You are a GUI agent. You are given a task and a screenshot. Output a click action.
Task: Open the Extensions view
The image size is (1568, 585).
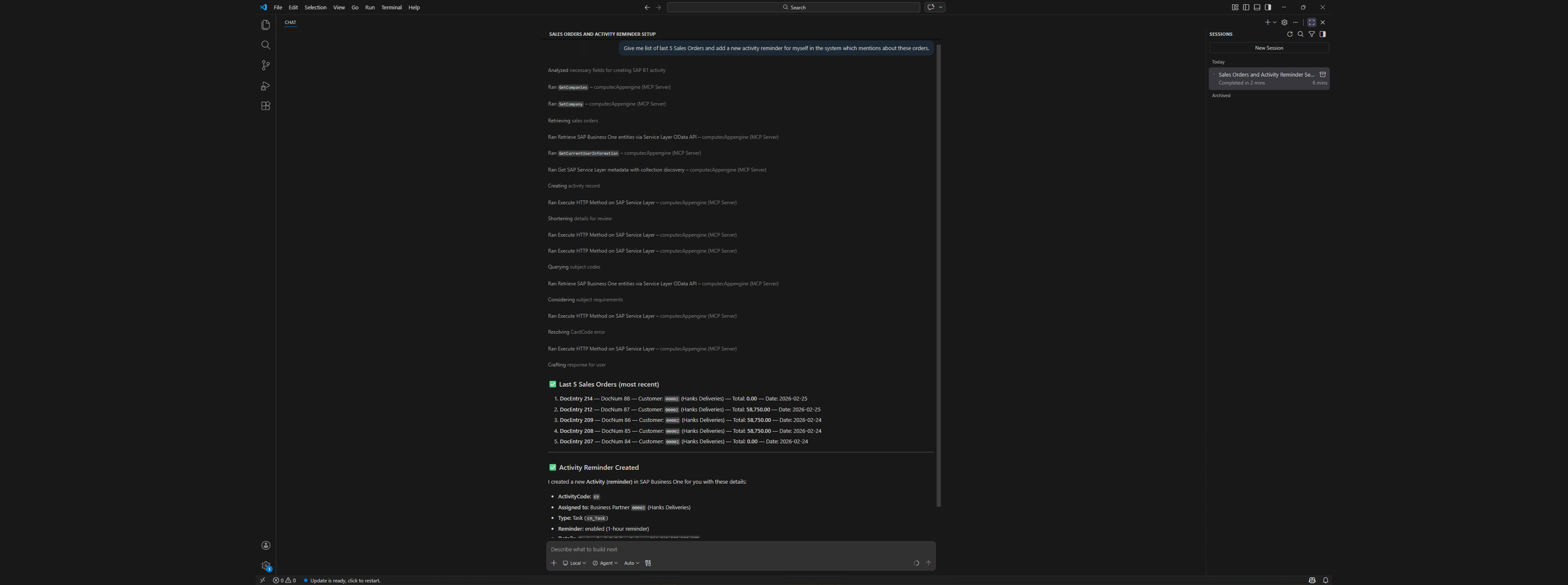click(265, 106)
